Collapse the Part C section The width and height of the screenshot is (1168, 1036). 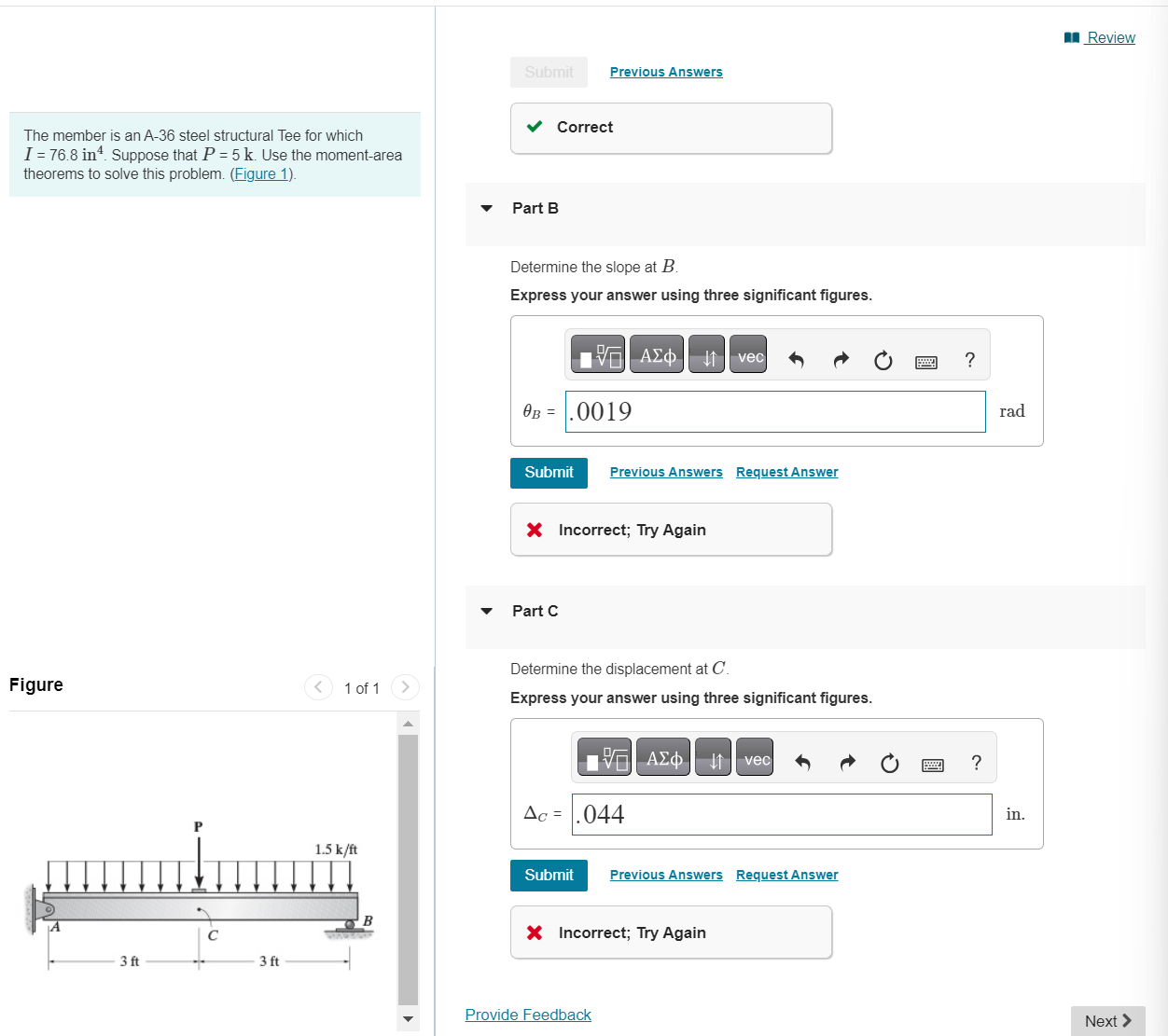(x=486, y=611)
